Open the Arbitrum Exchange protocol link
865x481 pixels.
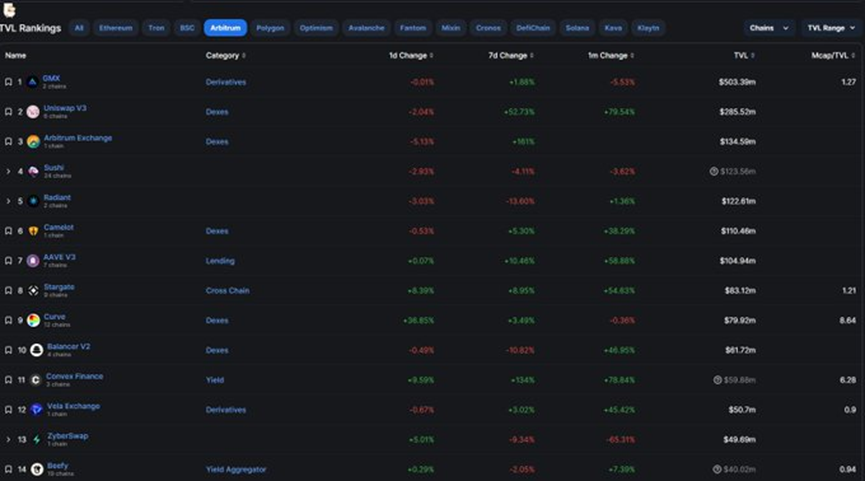click(x=78, y=138)
